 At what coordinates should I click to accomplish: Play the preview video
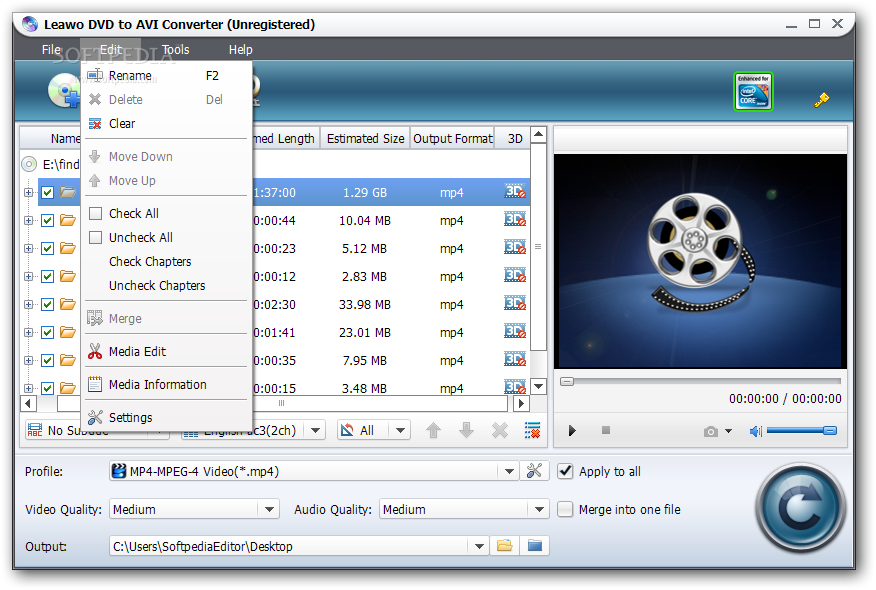(572, 431)
